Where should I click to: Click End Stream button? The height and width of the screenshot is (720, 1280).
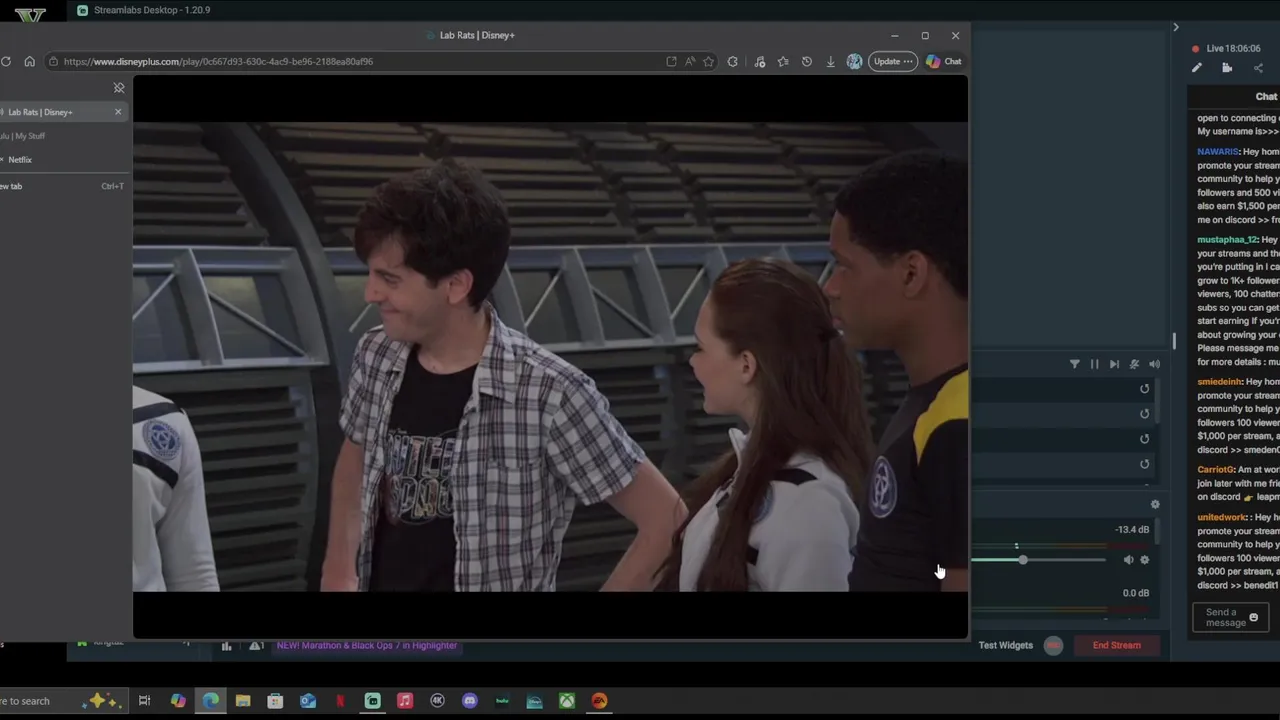click(1117, 645)
